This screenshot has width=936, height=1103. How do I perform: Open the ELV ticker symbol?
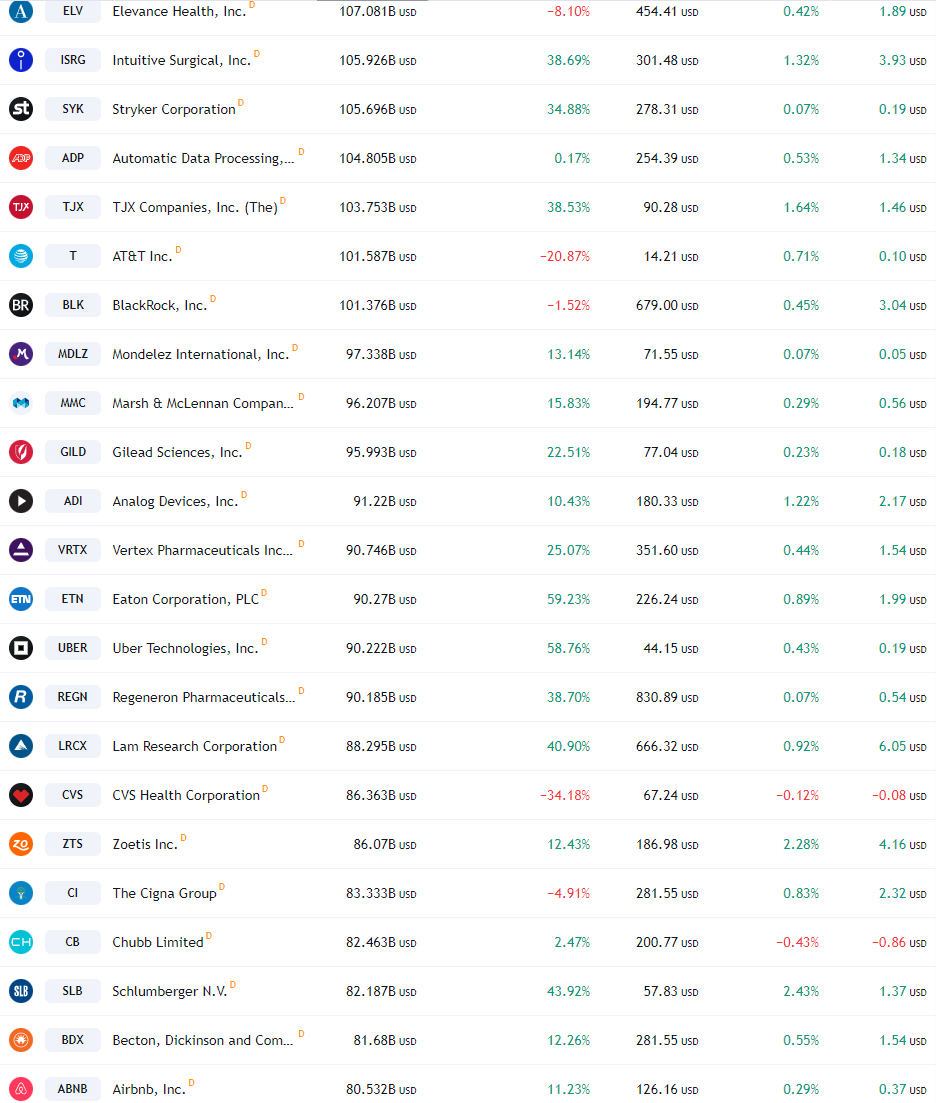click(x=73, y=11)
